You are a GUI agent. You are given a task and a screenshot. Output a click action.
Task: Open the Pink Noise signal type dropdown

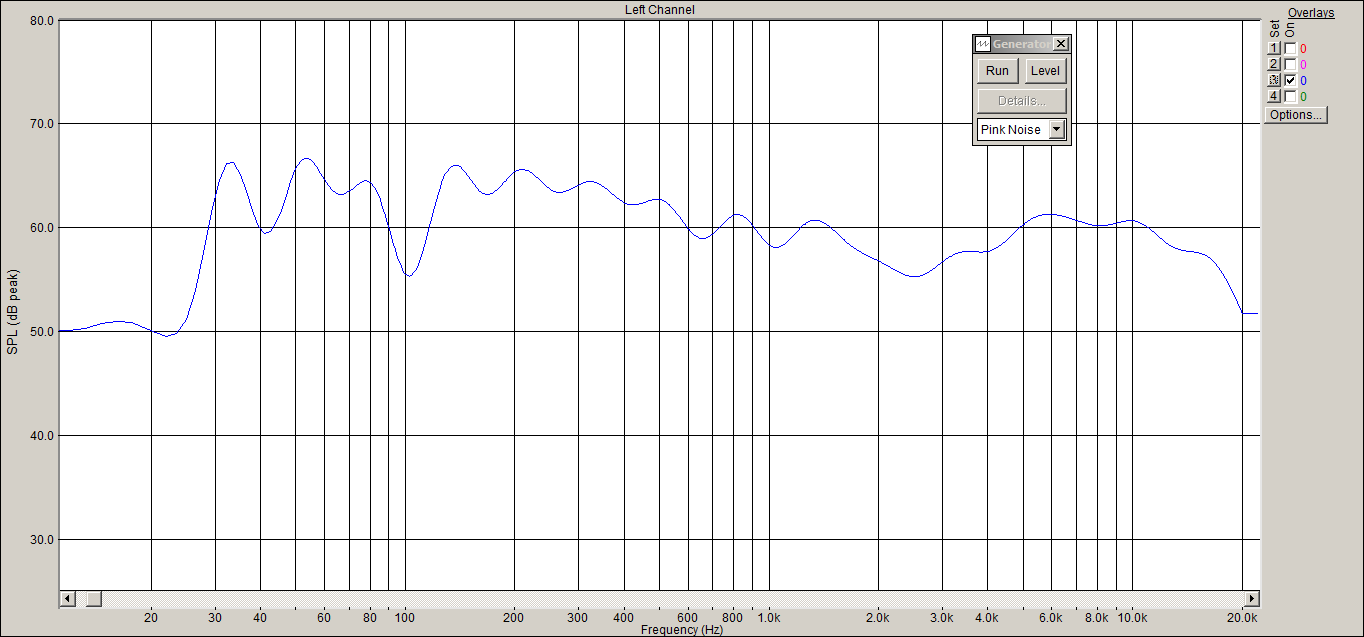(1057, 130)
